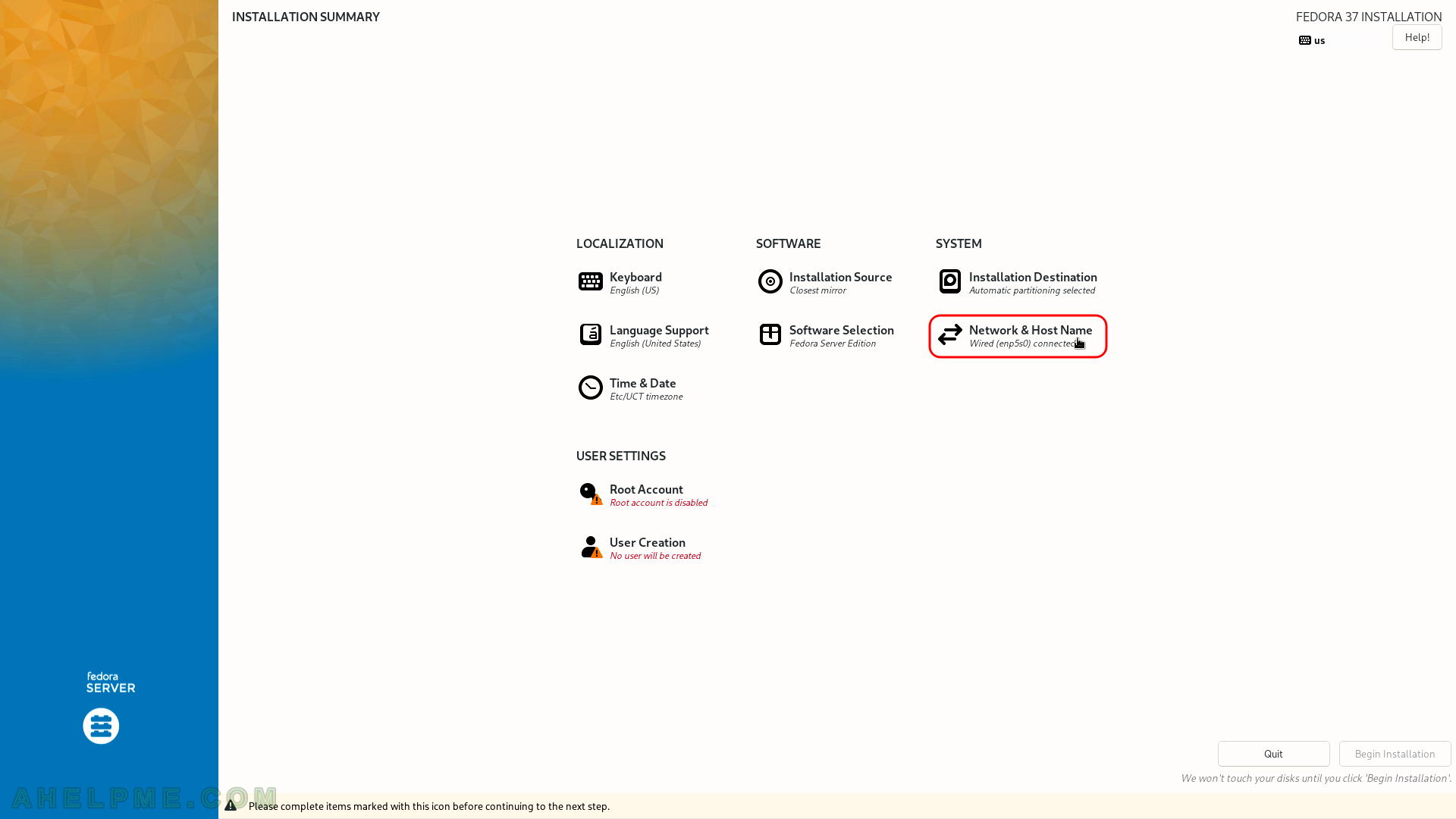
Task: Click the User Creation person icon
Action: pos(591,547)
